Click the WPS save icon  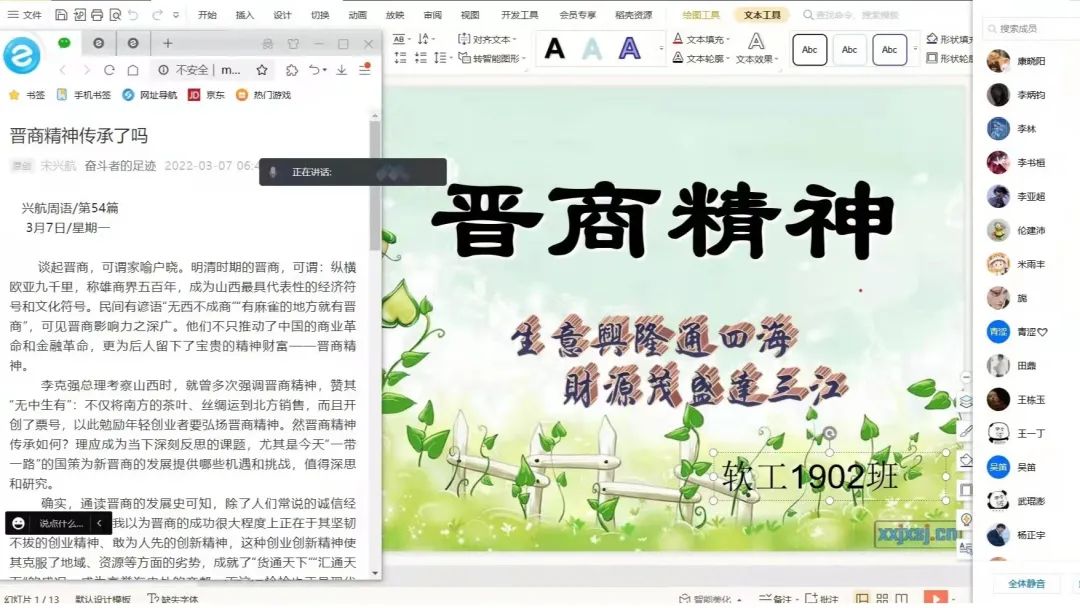click(61, 14)
